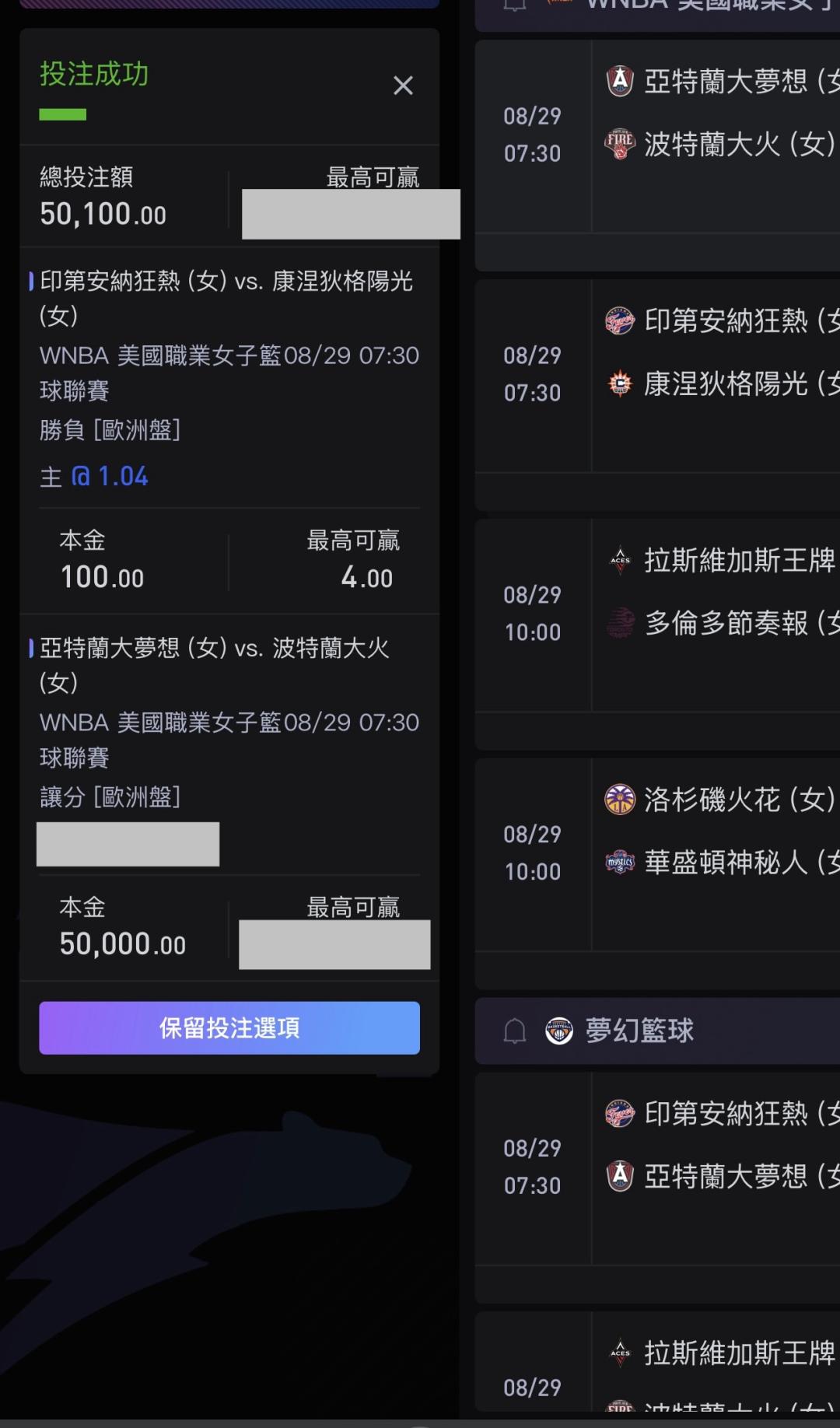Click the Atlanta Dream logo in first match
Screen dimensions: 840x1428
(620, 80)
